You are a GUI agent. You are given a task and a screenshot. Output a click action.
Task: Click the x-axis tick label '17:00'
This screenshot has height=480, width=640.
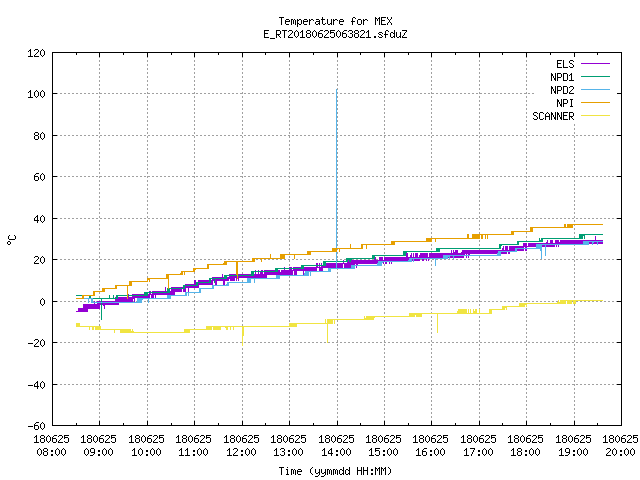(478, 452)
